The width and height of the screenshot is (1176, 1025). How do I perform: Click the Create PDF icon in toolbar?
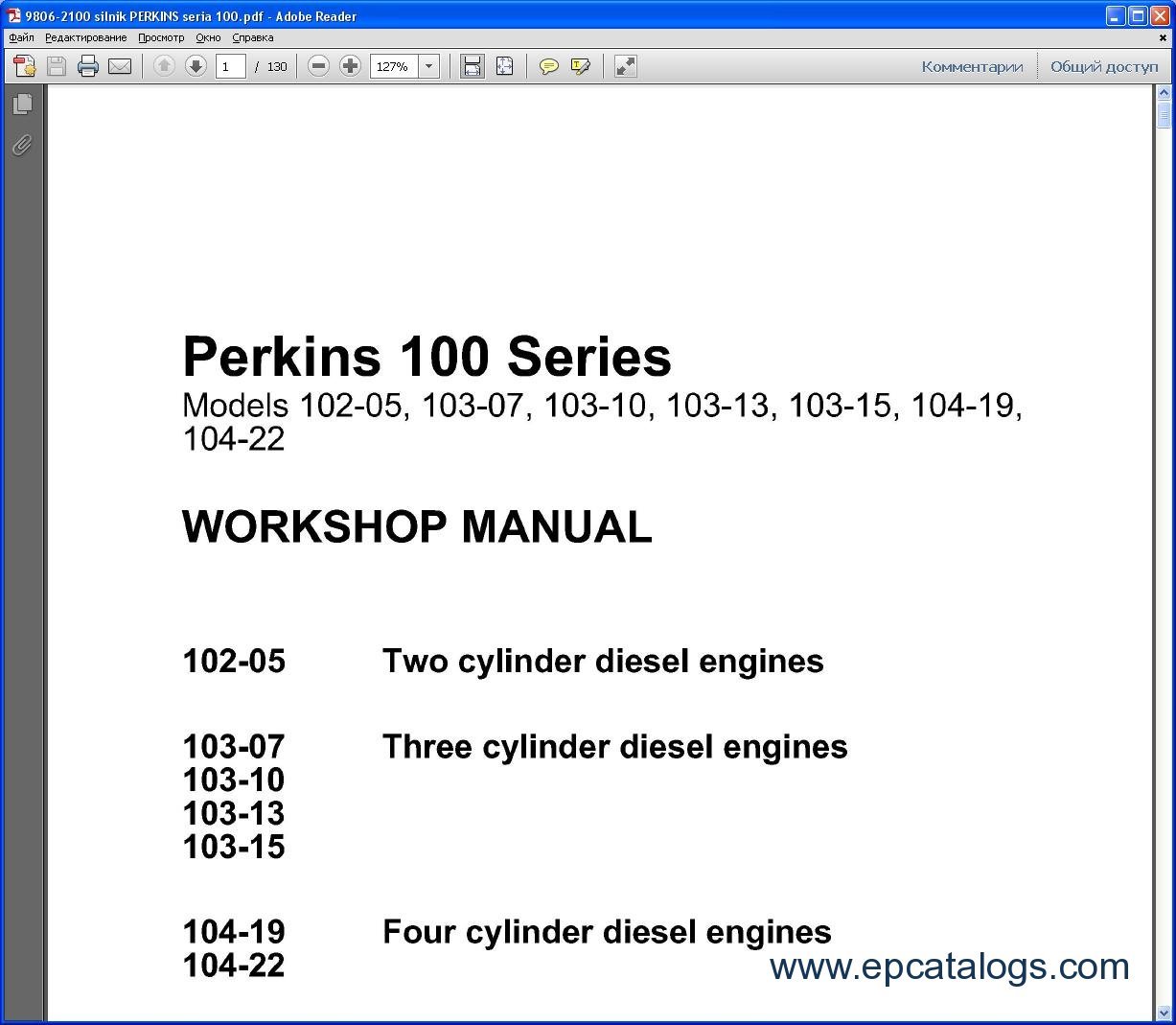24,66
